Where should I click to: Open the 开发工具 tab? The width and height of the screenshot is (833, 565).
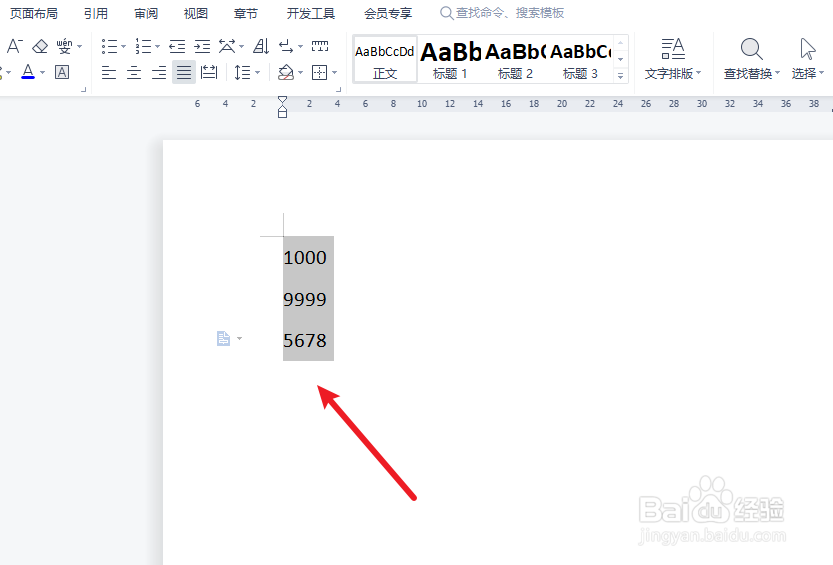[x=311, y=13]
